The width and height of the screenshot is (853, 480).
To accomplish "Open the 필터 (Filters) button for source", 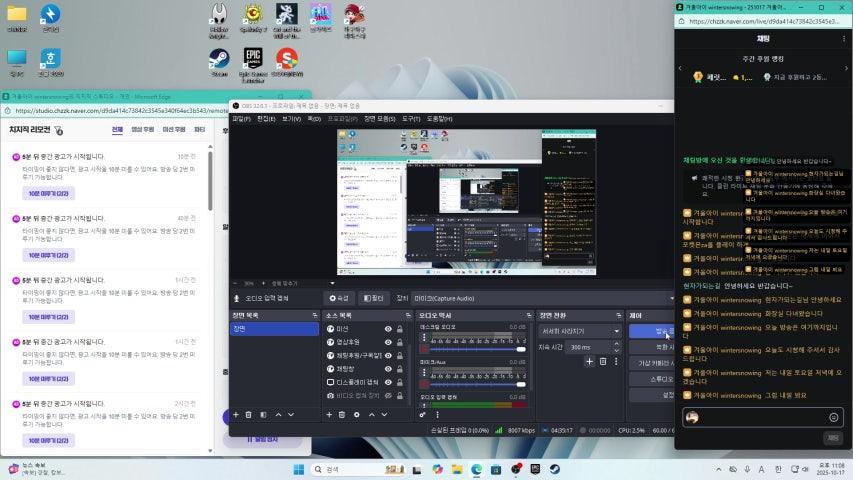I will click(372, 298).
